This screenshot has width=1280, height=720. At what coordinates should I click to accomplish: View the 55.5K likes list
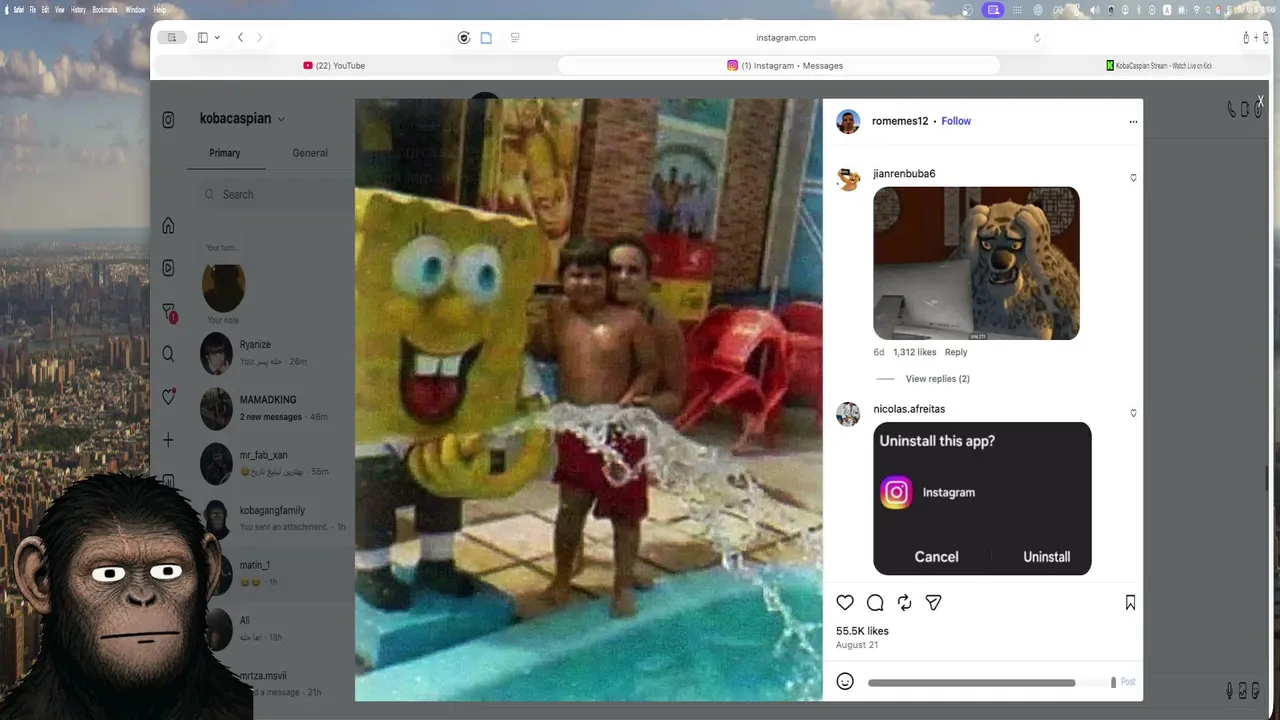point(862,631)
